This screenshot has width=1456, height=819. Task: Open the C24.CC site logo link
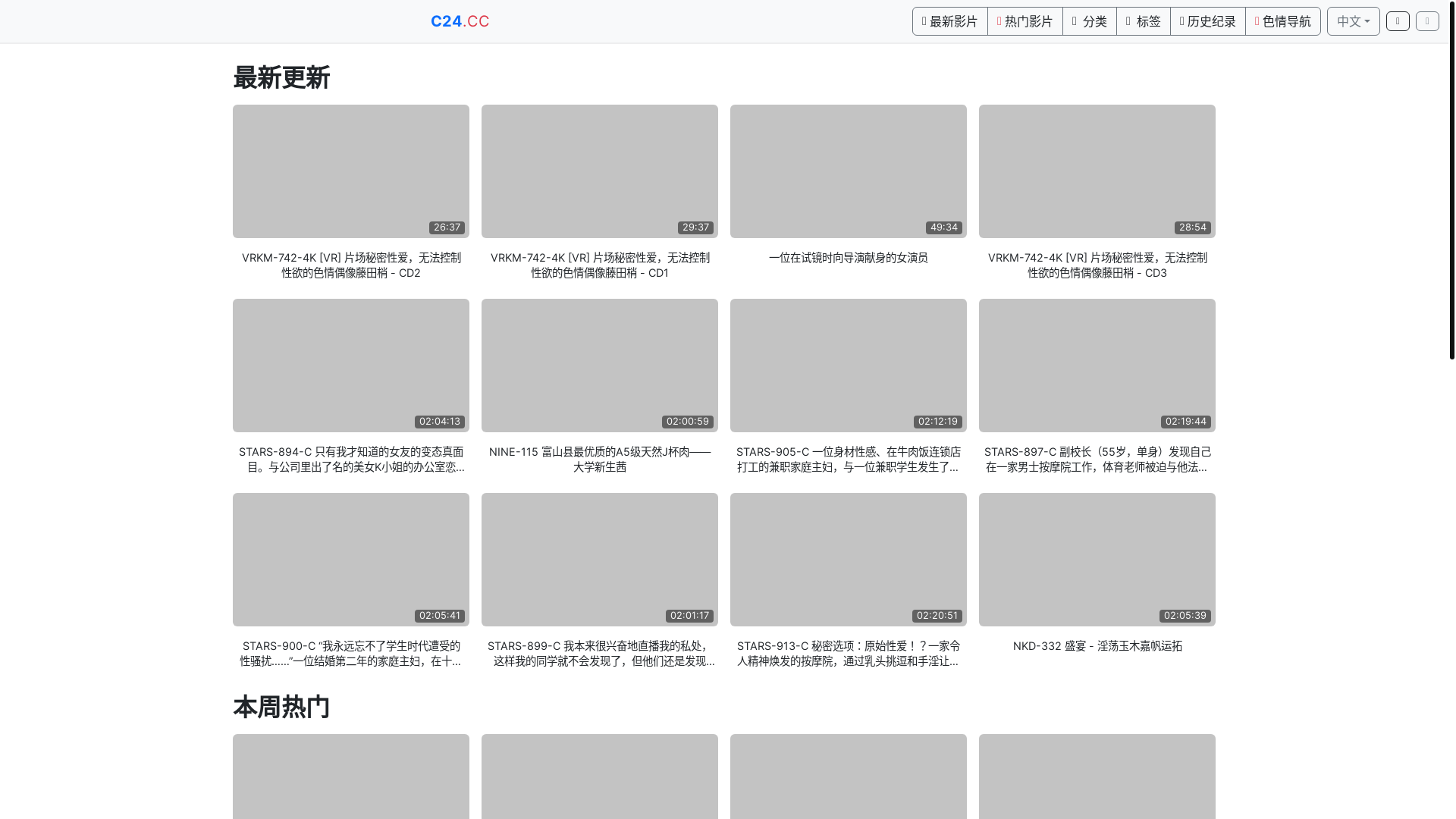click(460, 21)
